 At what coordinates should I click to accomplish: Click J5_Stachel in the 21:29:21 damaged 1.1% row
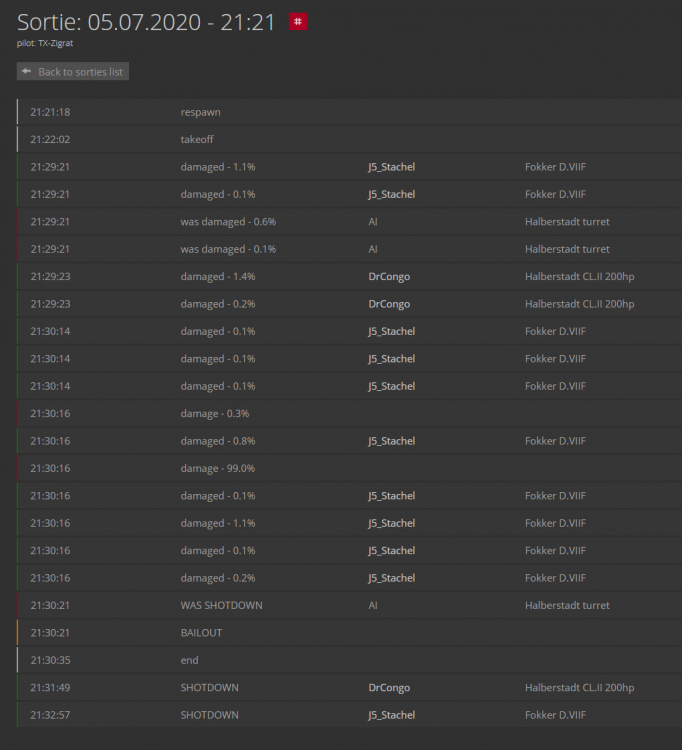391,167
